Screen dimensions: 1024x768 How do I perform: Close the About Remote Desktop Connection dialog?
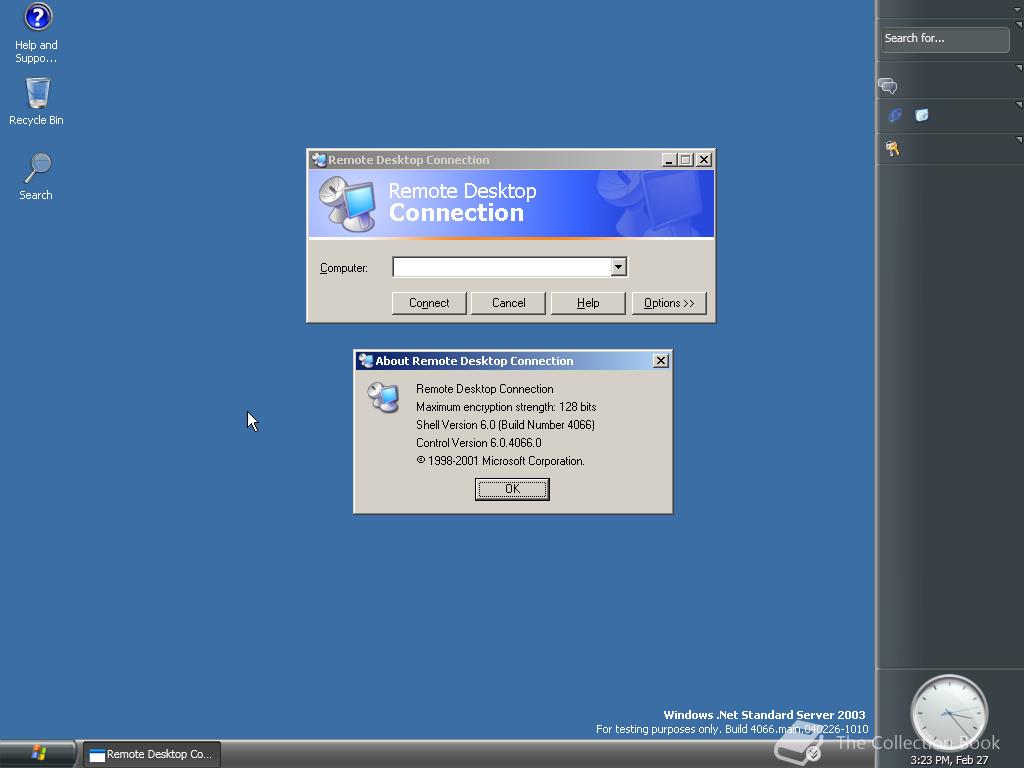pos(660,360)
